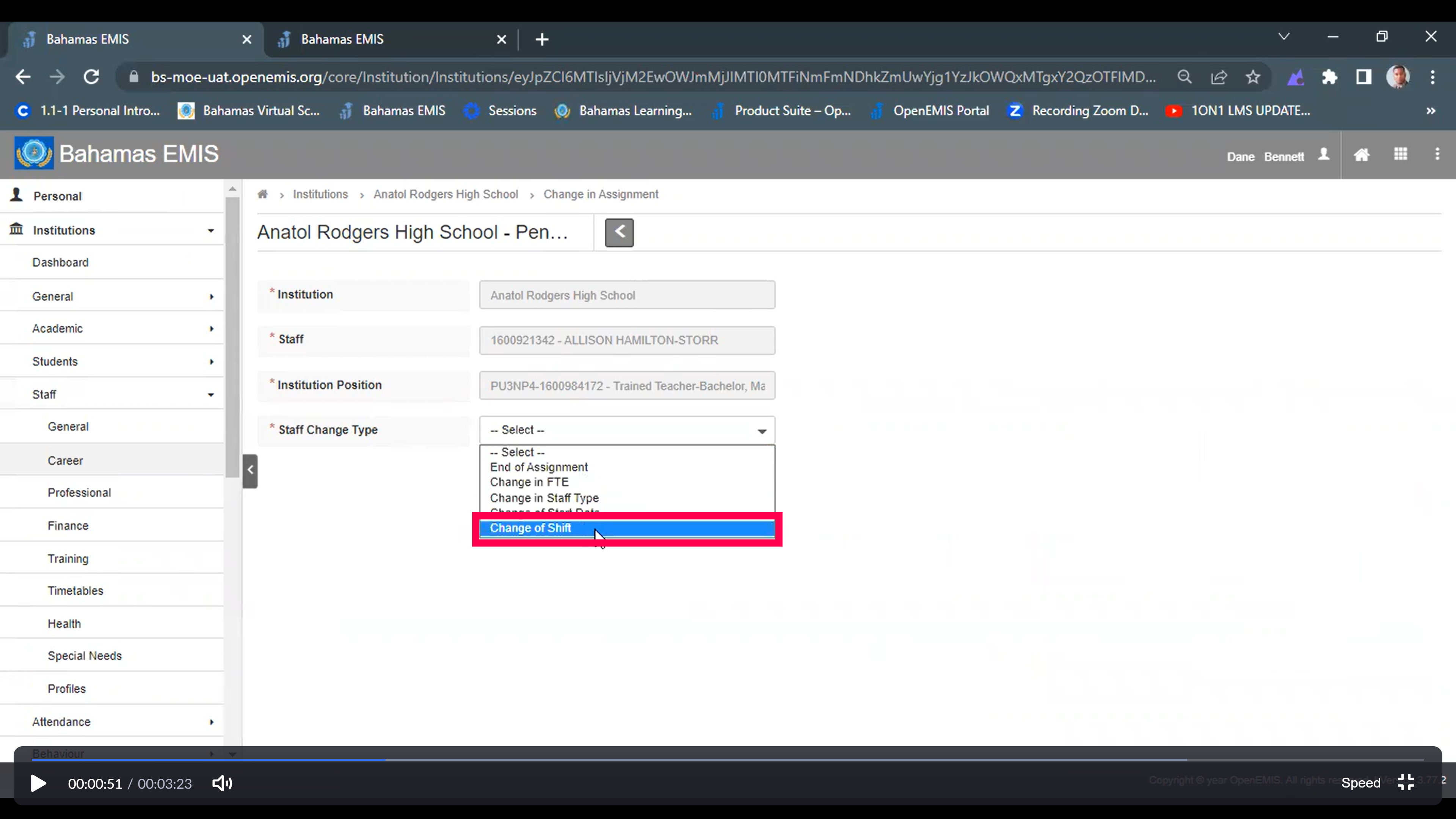Open the Staff Professional page
The height and width of the screenshot is (819, 1456).
(x=112, y=492)
